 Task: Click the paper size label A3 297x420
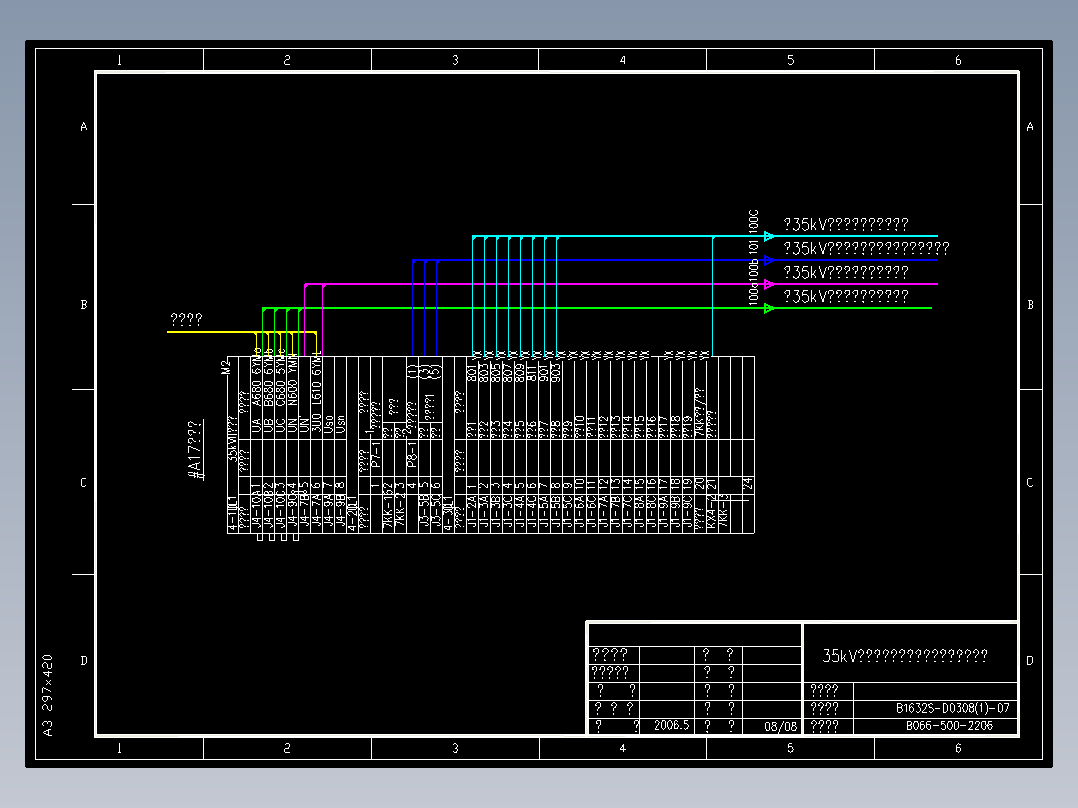[x=47, y=695]
